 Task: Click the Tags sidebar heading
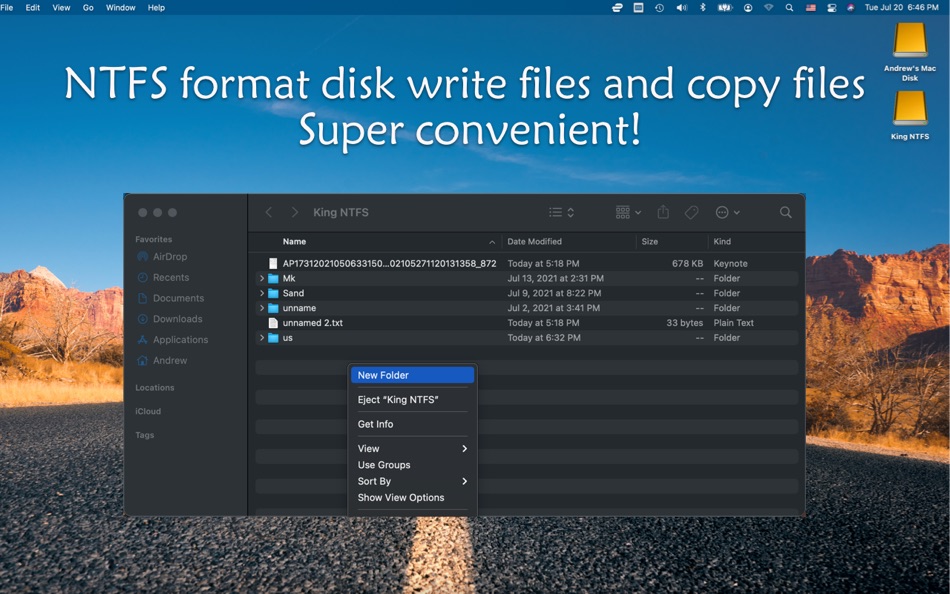[x=144, y=435]
